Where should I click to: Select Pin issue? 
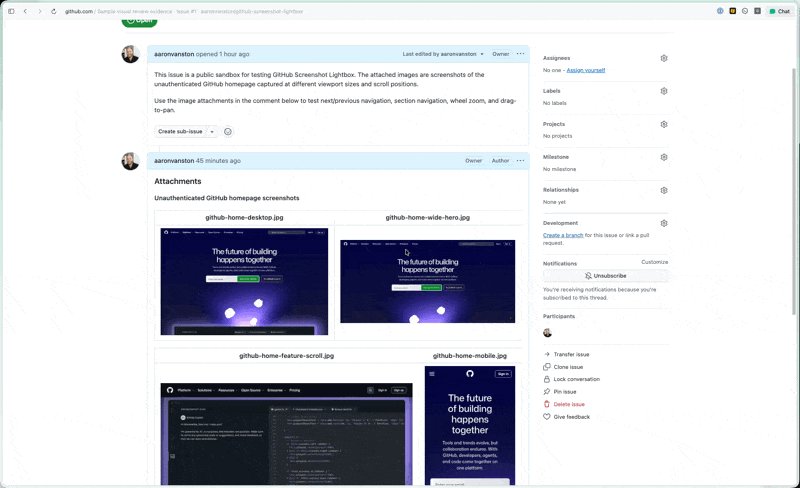point(560,392)
